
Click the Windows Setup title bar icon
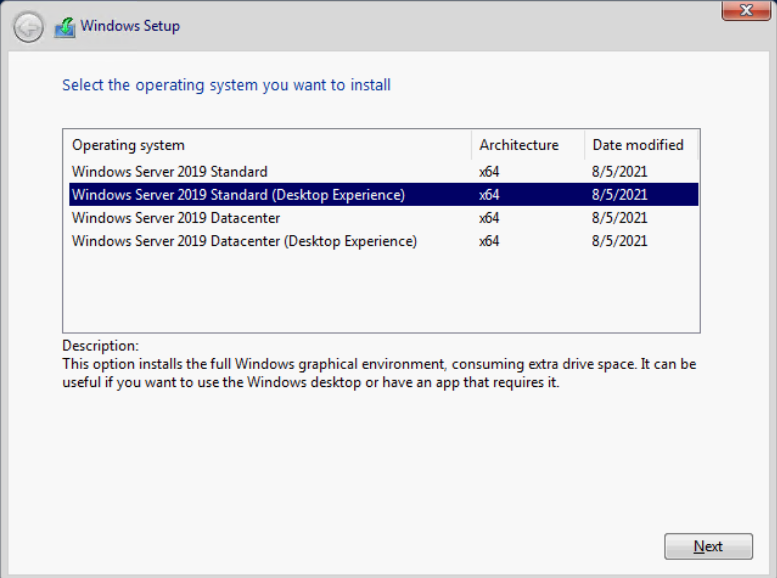(x=64, y=26)
